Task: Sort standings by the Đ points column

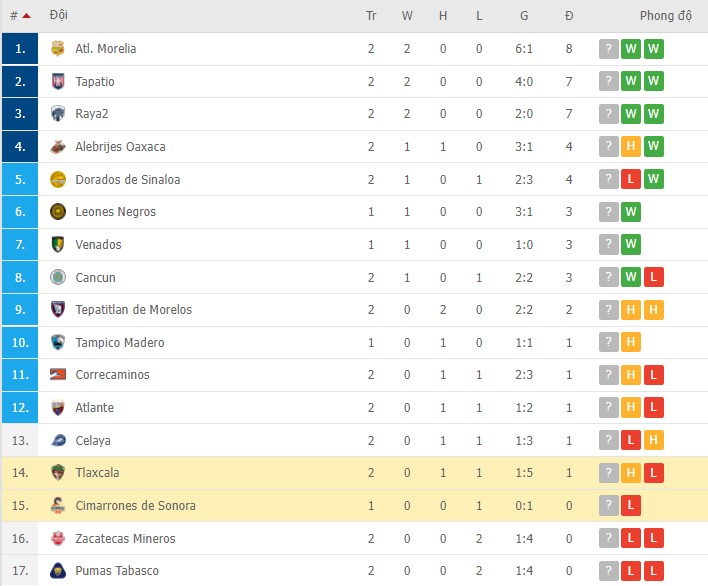Action: click(569, 16)
